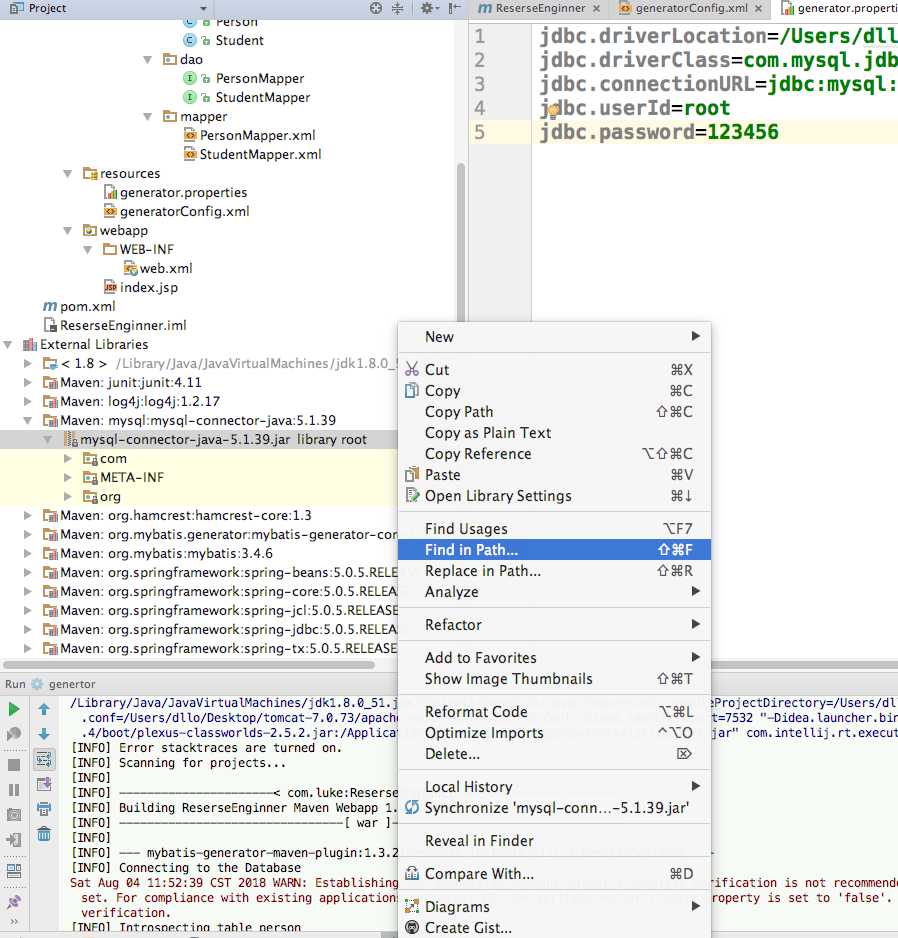The width and height of the screenshot is (898, 938).
Task: Open the New submenu
Action: pyautogui.click(x=554, y=337)
